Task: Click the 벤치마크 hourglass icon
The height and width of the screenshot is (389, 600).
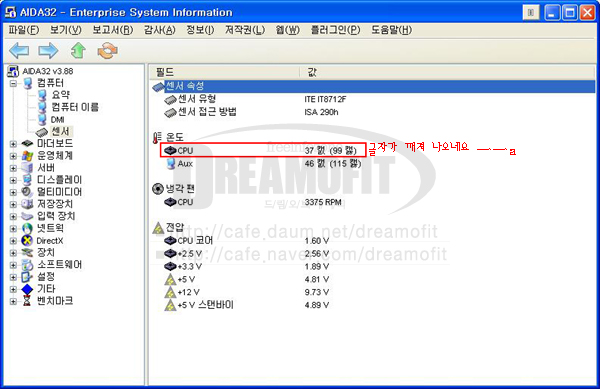Action: click(27, 301)
